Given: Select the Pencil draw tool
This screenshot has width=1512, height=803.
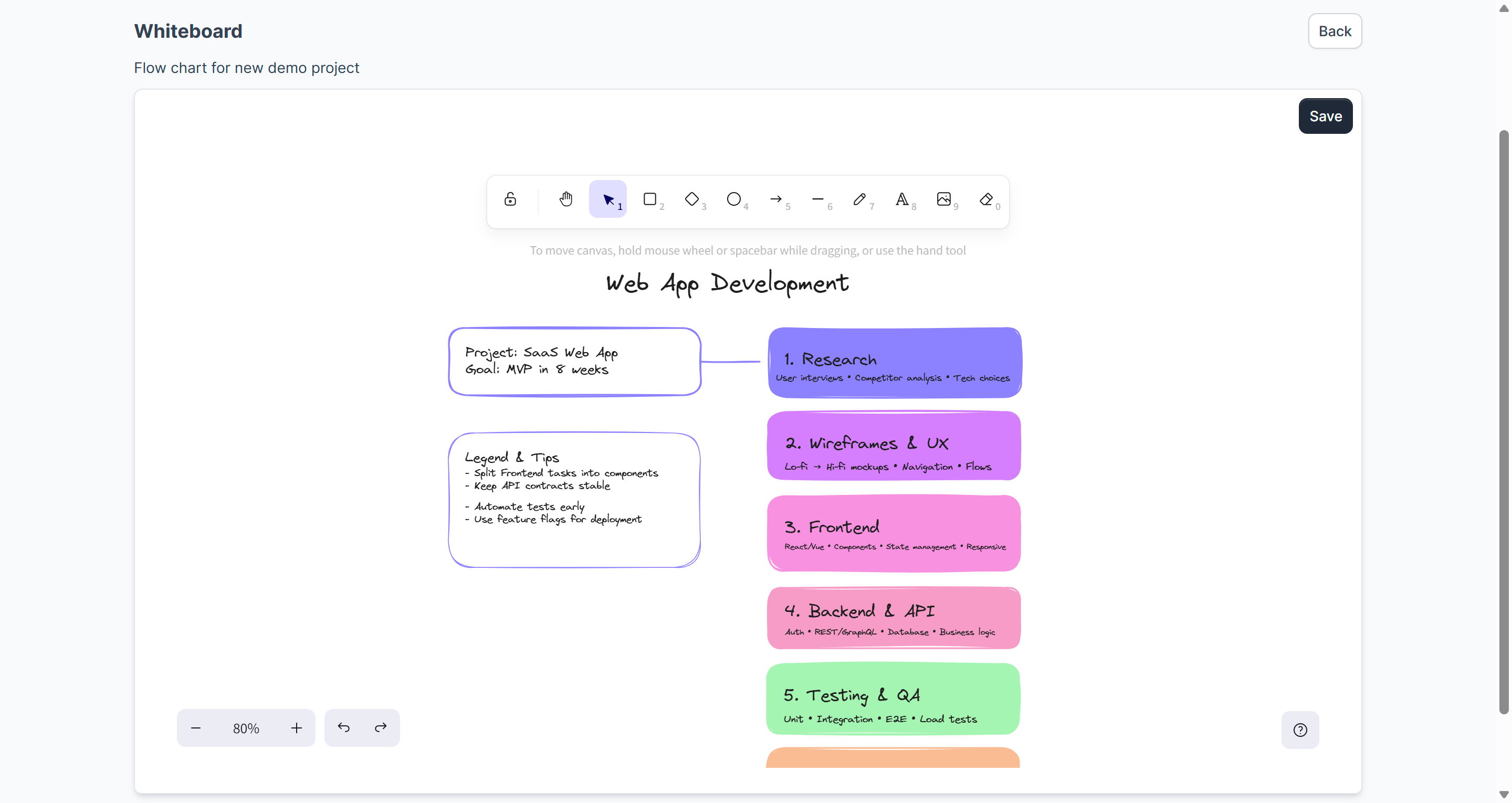Looking at the screenshot, I should (x=859, y=199).
